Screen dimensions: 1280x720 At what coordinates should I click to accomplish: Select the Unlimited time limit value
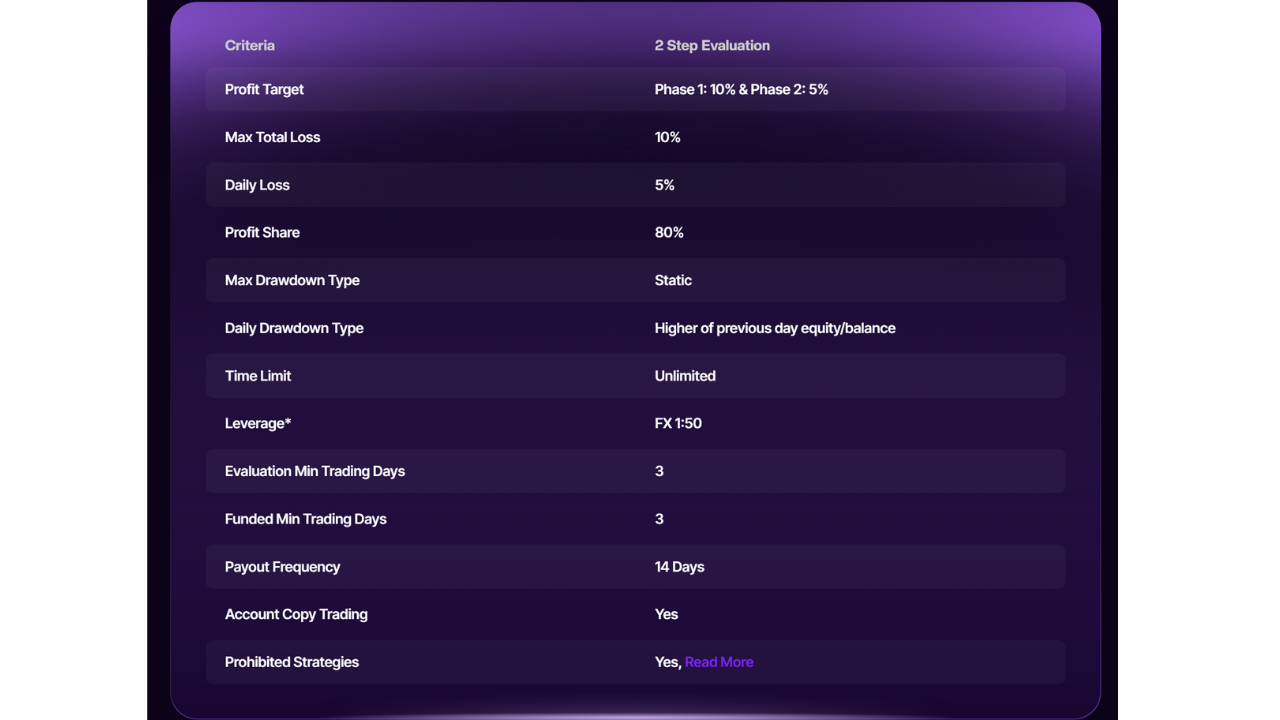point(685,376)
